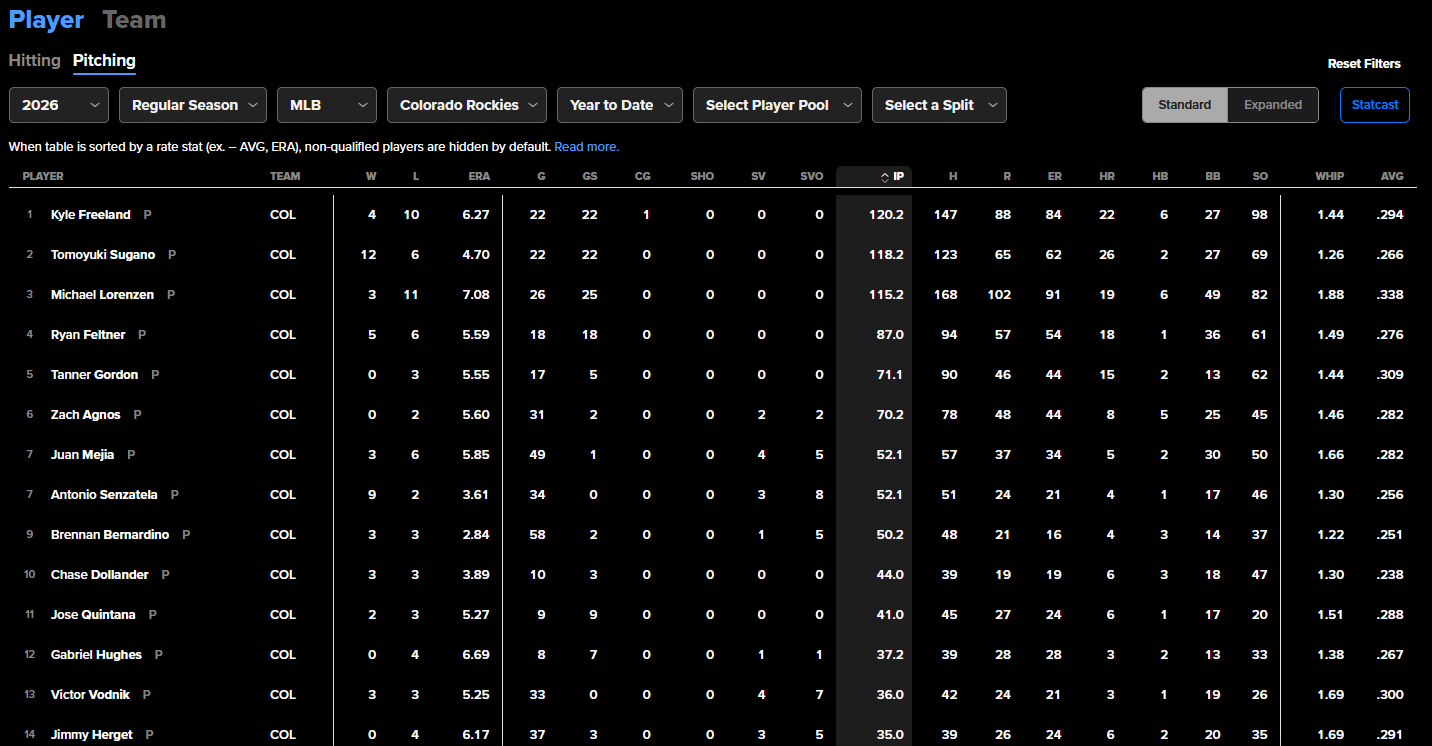Click Freeland's 98 strikeouts value
1432x746 pixels.
coord(1259,215)
